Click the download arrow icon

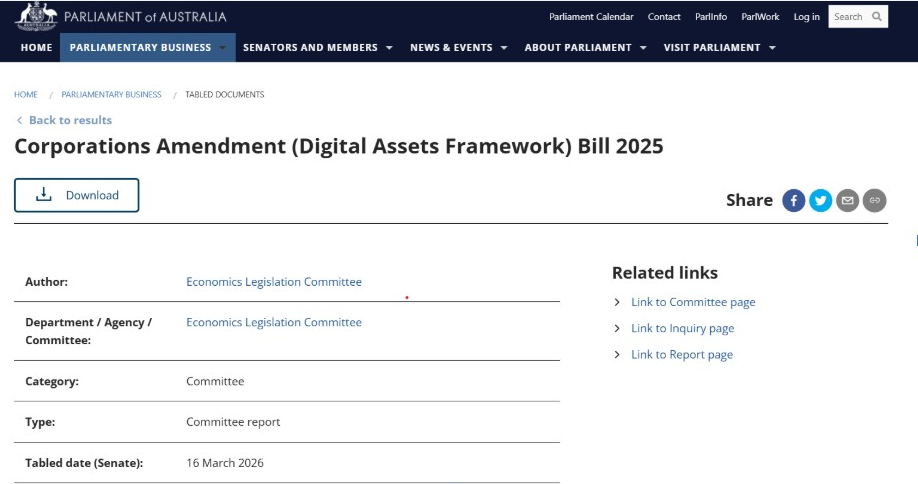point(44,194)
